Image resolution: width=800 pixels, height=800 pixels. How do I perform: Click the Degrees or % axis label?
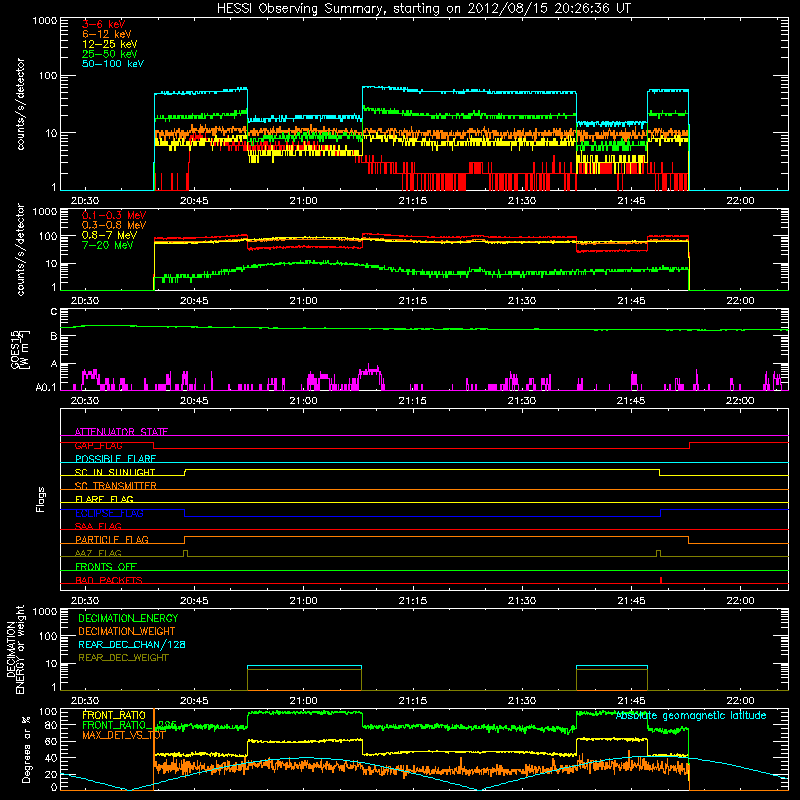click(26, 749)
